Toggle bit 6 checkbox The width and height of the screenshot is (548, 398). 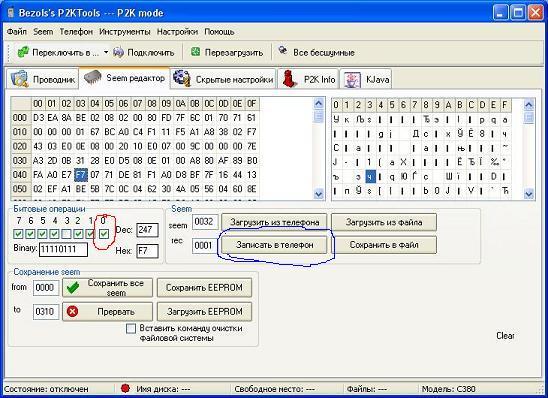(30, 233)
